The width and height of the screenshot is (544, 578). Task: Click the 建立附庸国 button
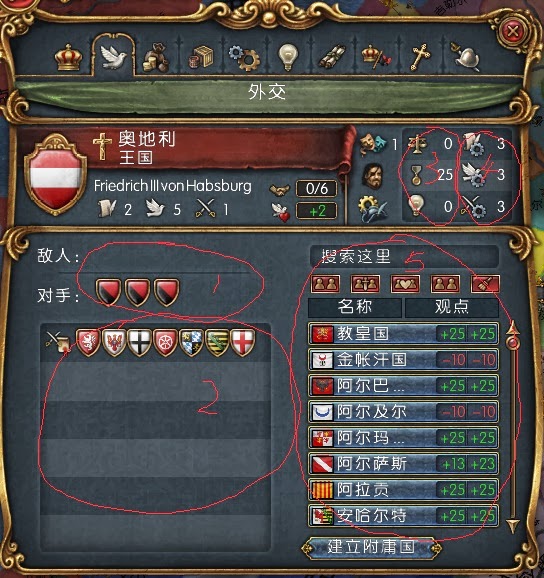371,547
